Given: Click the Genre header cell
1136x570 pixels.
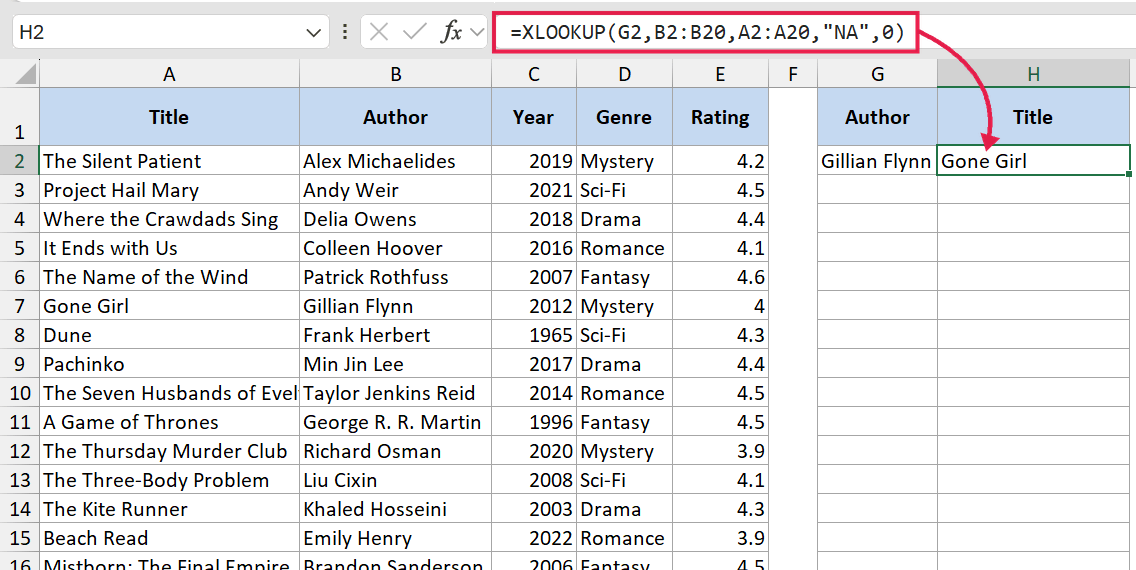Looking at the screenshot, I should coord(625,117).
